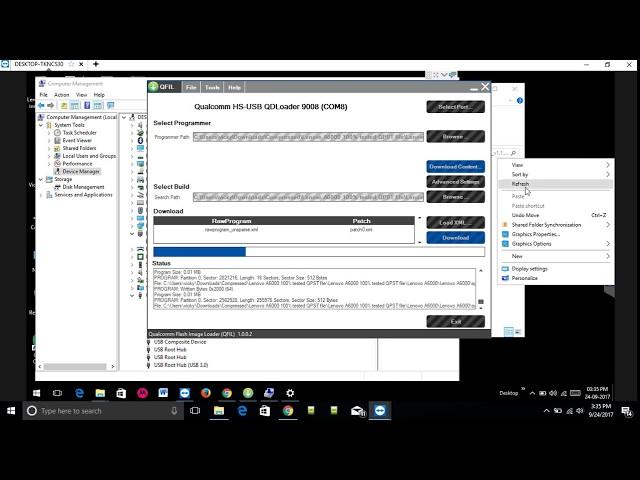This screenshot has height=480, width=640.
Task: Click the Select Port button
Action: pyautogui.click(x=456, y=107)
